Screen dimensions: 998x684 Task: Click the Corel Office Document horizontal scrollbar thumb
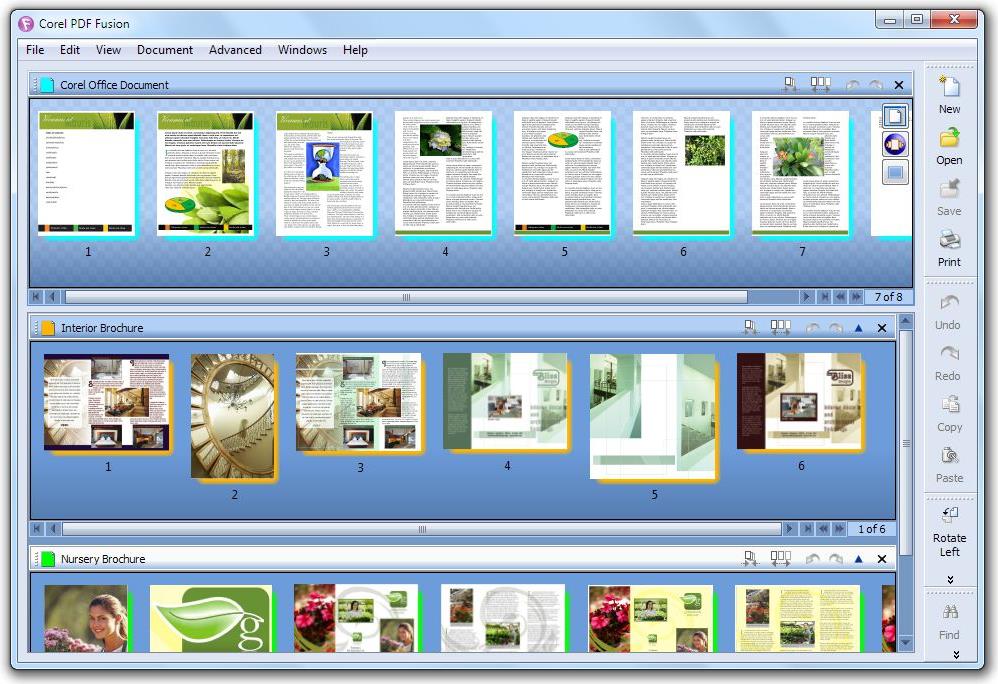[405, 297]
